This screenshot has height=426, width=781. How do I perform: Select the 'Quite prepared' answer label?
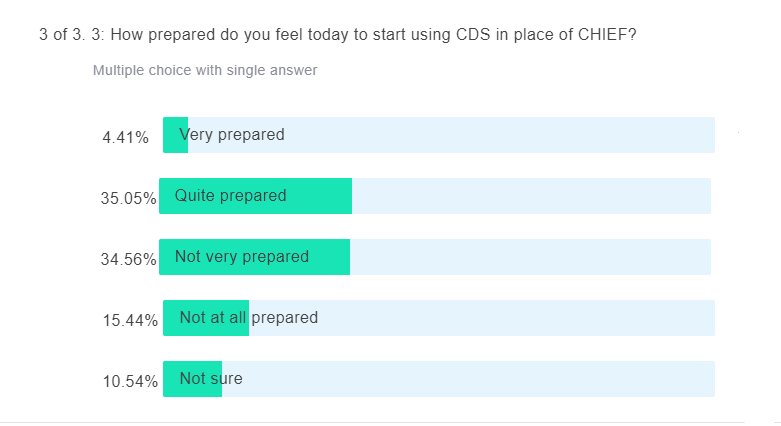coord(230,196)
